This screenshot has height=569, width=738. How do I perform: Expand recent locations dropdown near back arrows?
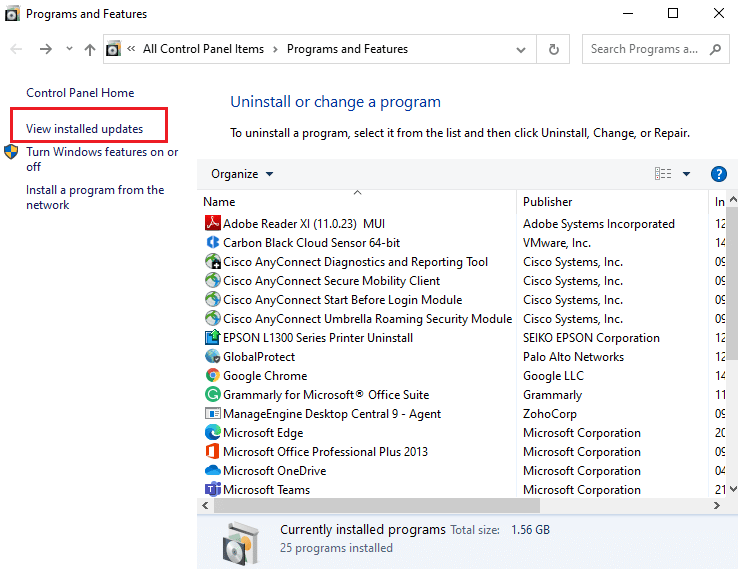point(69,49)
